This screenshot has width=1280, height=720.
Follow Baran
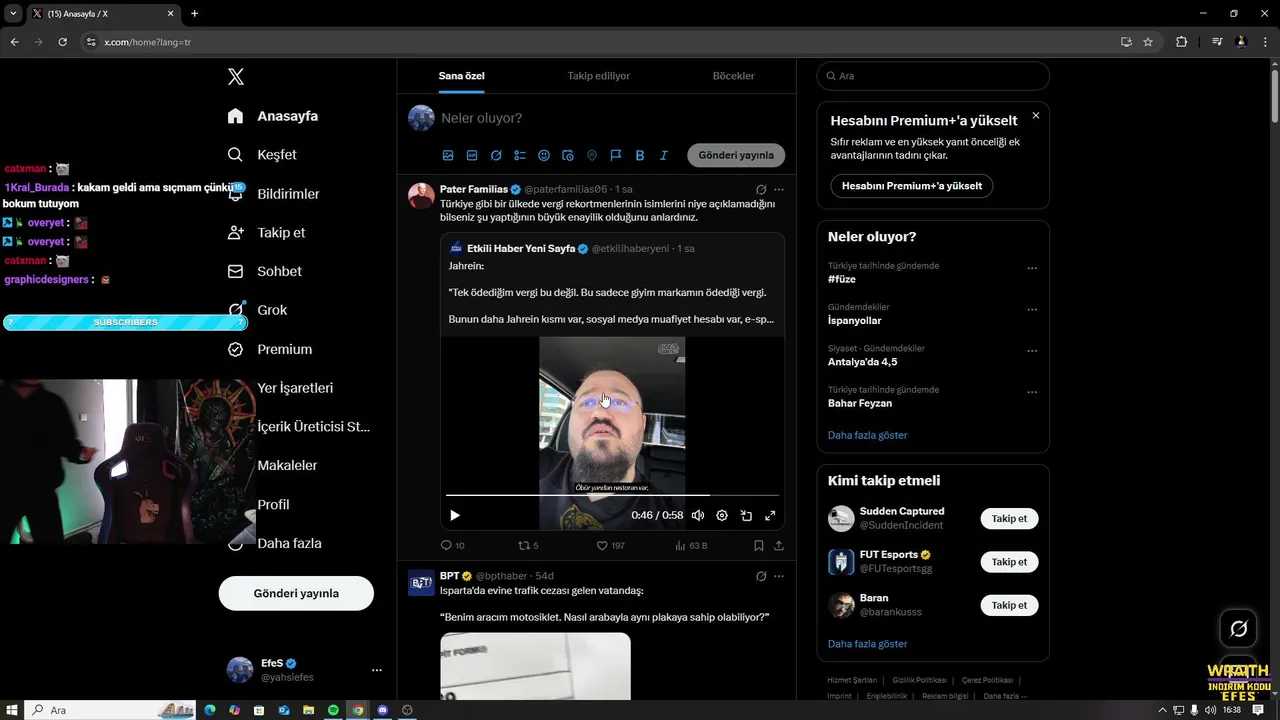(1009, 605)
